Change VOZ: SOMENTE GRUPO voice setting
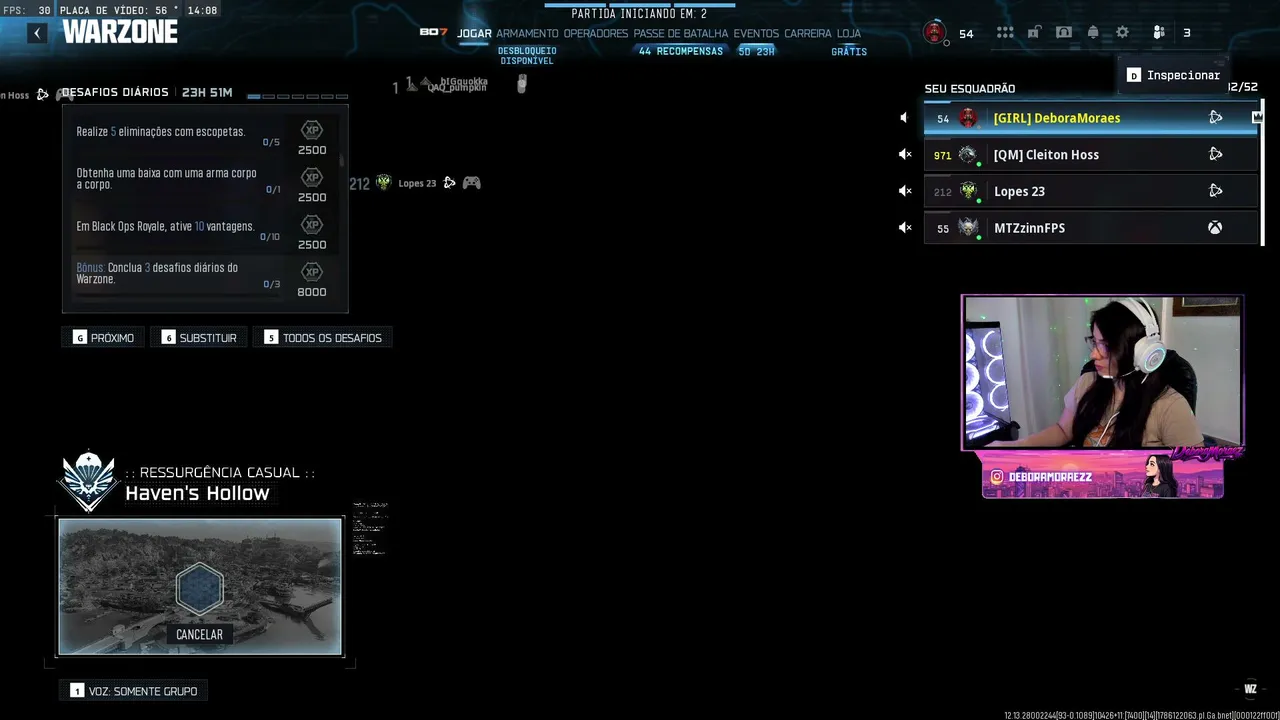Image resolution: width=1280 pixels, height=720 pixels. (134, 691)
